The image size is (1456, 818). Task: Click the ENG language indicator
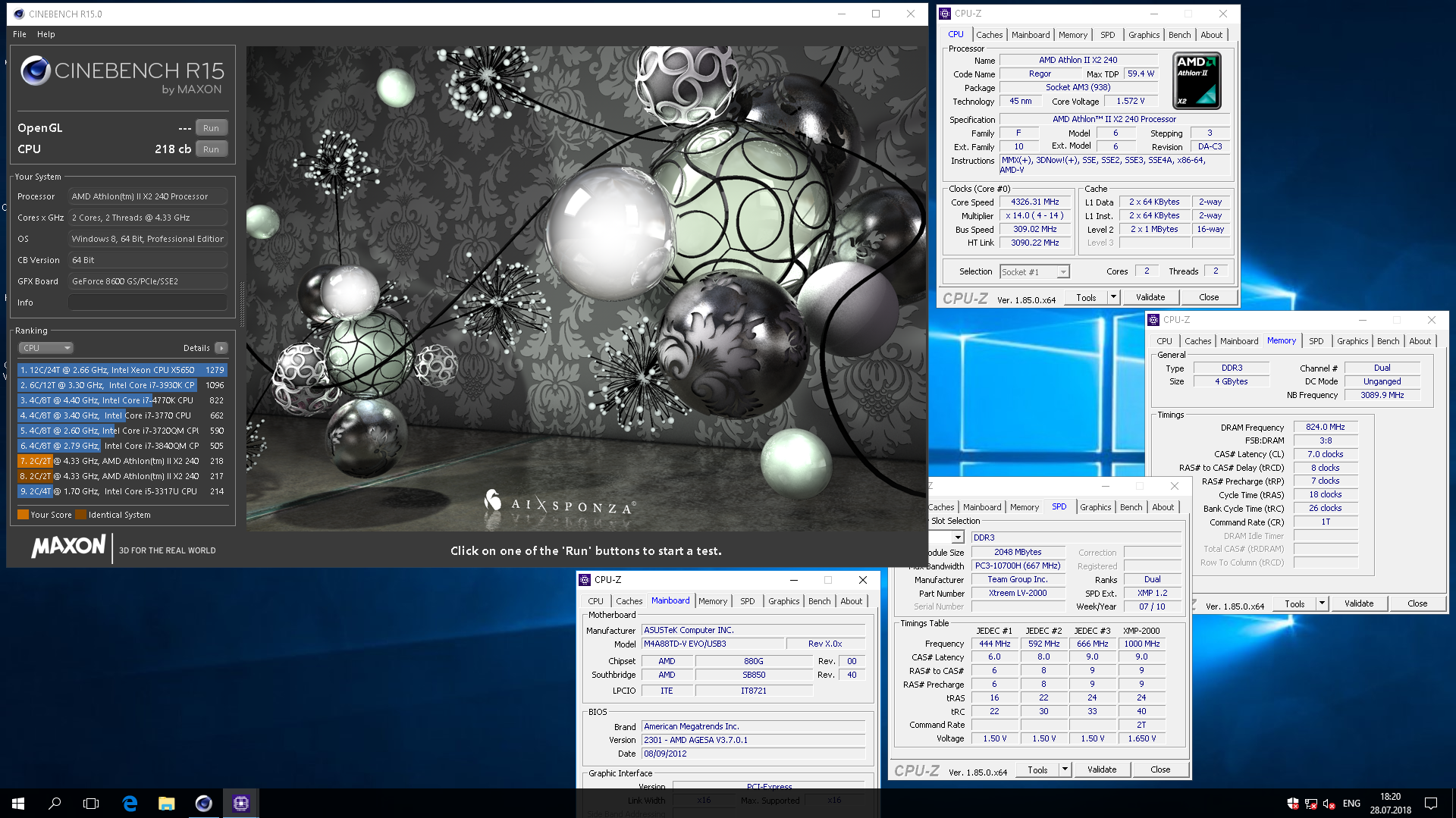click(x=1351, y=803)
